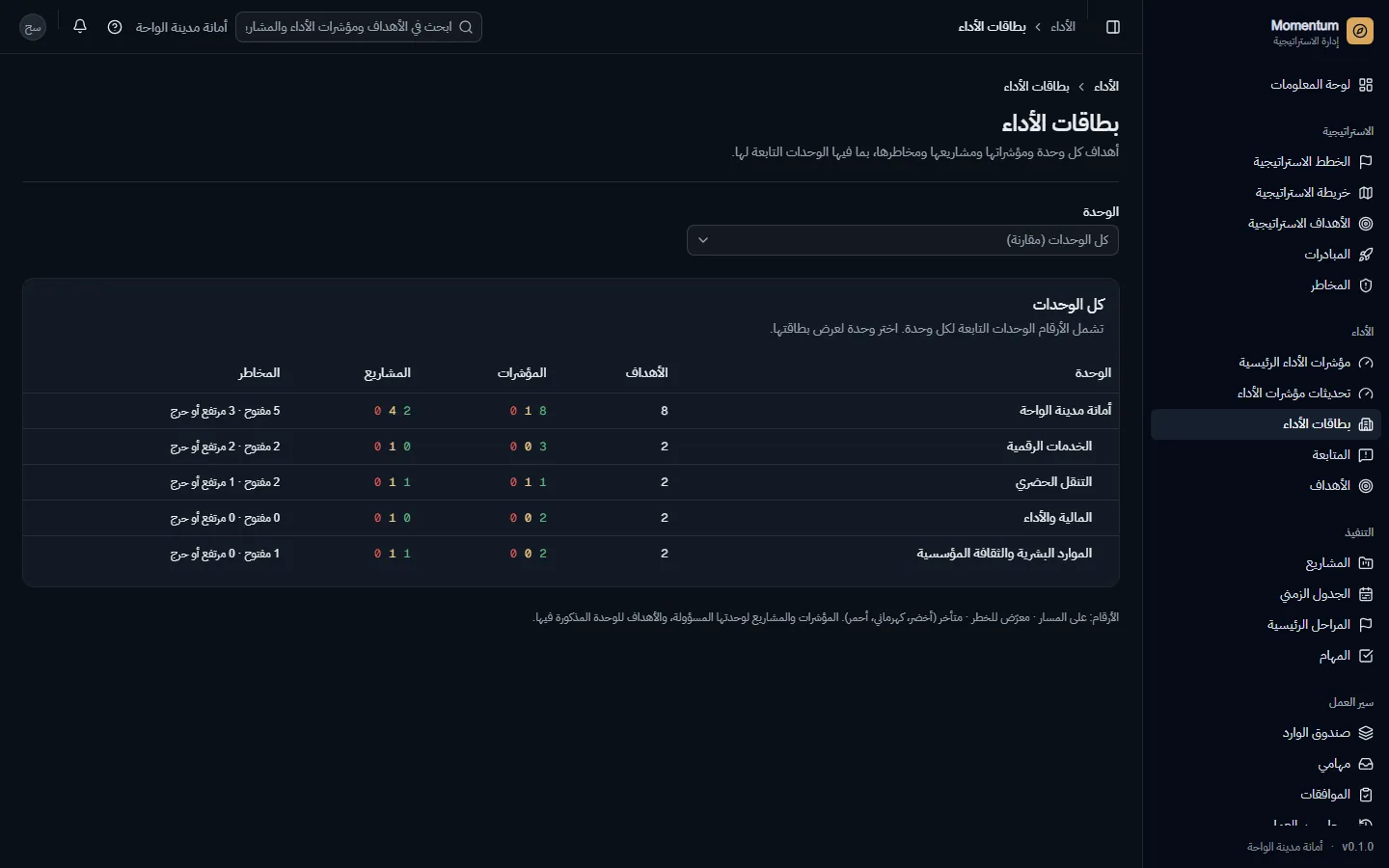The image size is (1389, 868).
Task: Click the مؤشرات الأداء الرئيسية gauge icon
Action: (x=1366, y=363)
